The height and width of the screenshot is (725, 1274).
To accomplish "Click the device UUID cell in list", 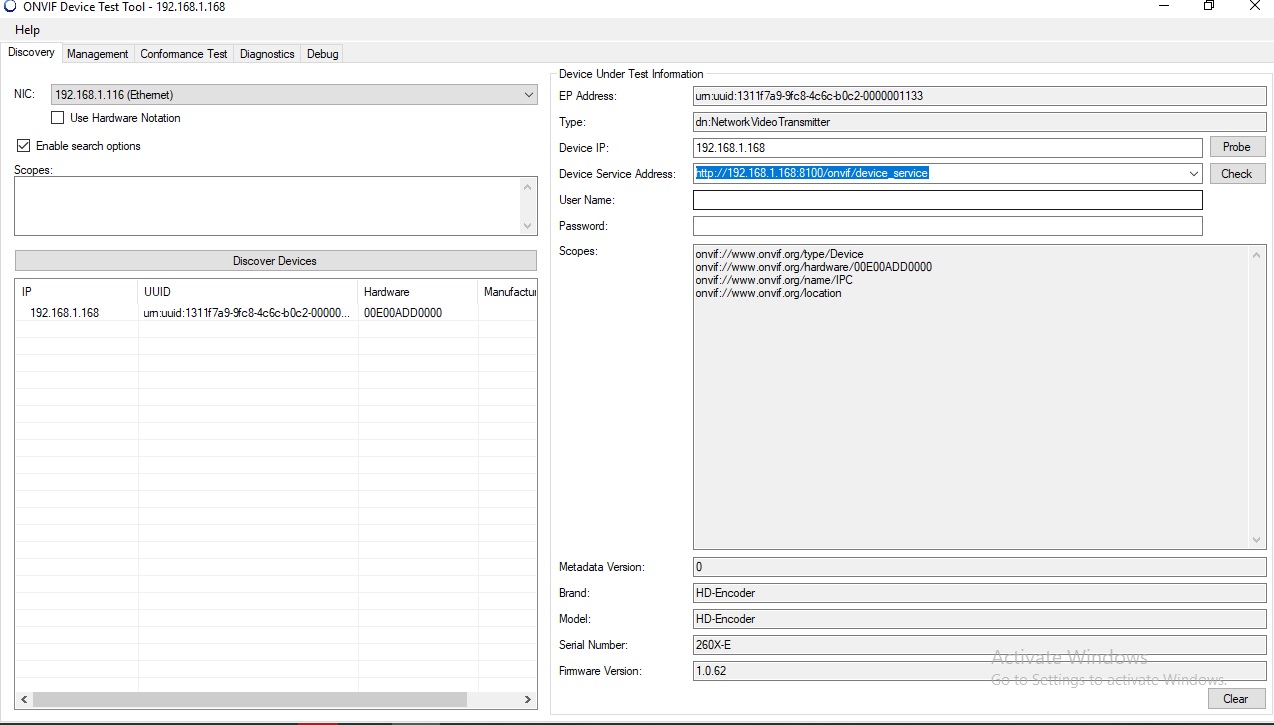I will click(246, 313).
